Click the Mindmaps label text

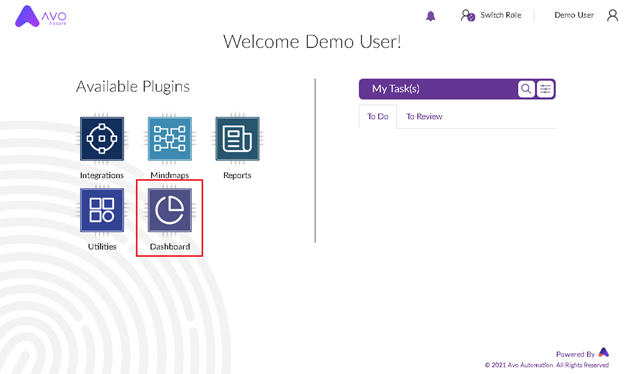click(x=170, y=175)
